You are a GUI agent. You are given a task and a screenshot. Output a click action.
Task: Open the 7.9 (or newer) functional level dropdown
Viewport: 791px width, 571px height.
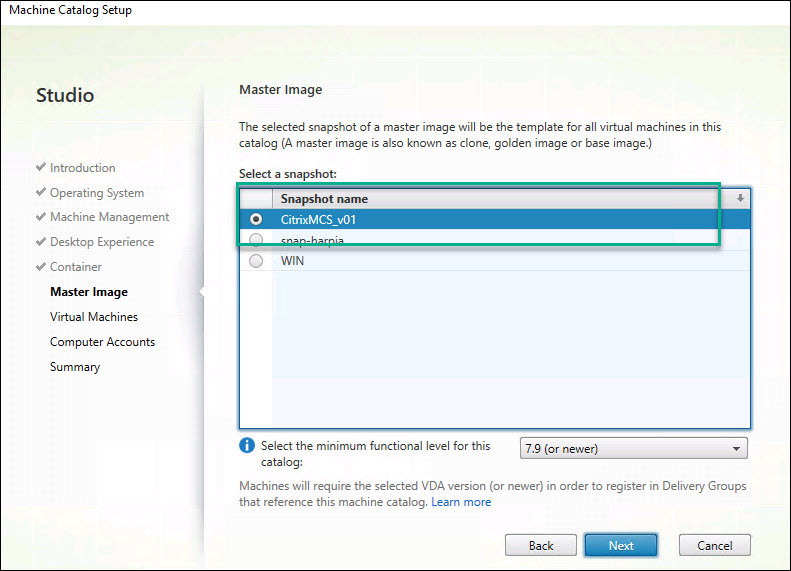point(634,449)
